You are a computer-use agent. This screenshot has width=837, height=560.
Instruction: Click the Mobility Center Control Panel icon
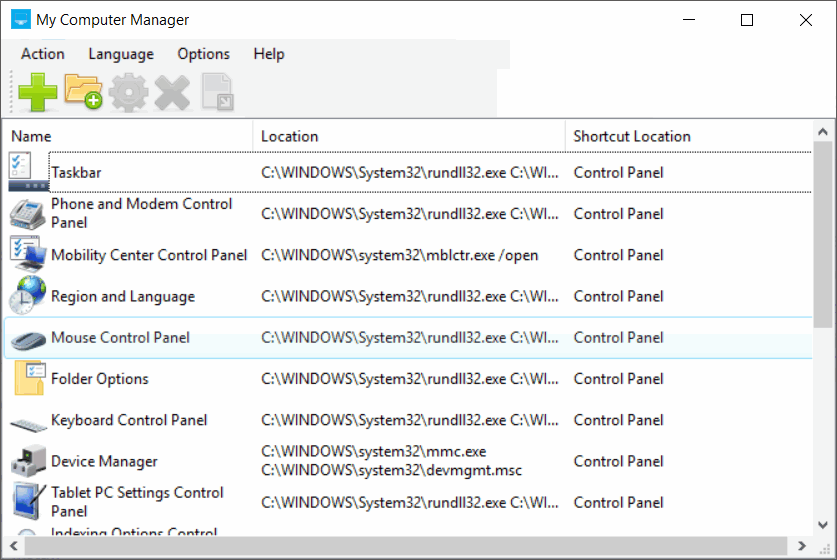point(27,255)
